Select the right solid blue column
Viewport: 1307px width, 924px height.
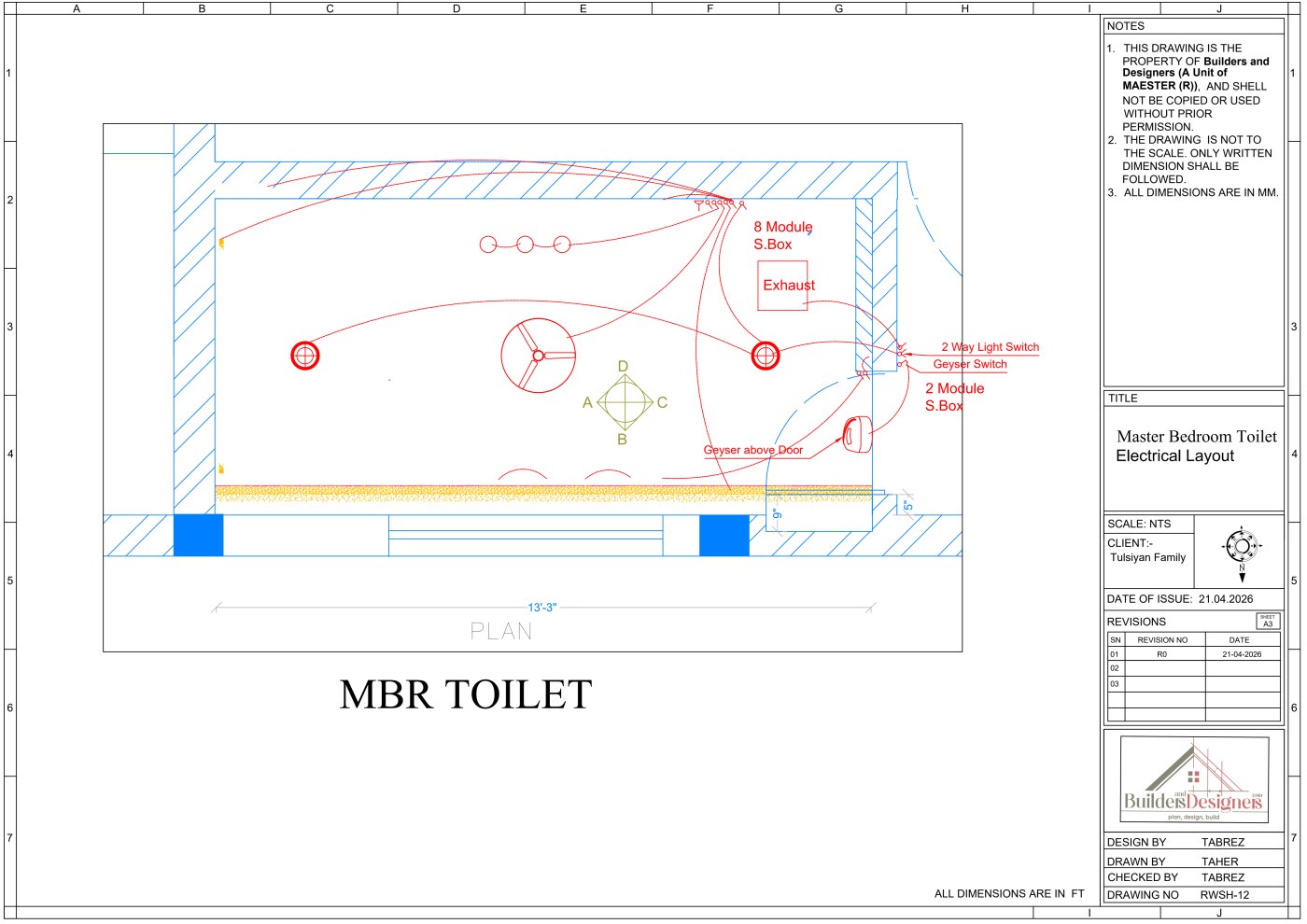click(724, 535)
